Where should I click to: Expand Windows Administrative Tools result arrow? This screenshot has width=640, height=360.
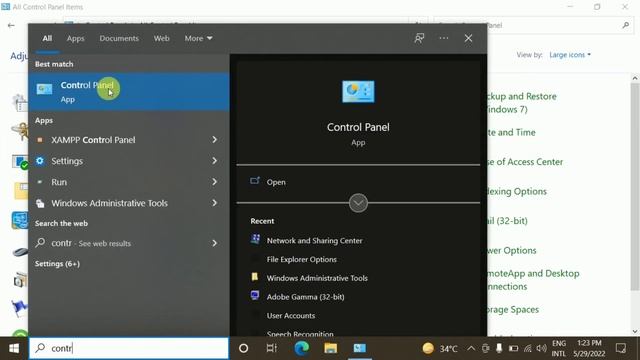tap(215, 203)
